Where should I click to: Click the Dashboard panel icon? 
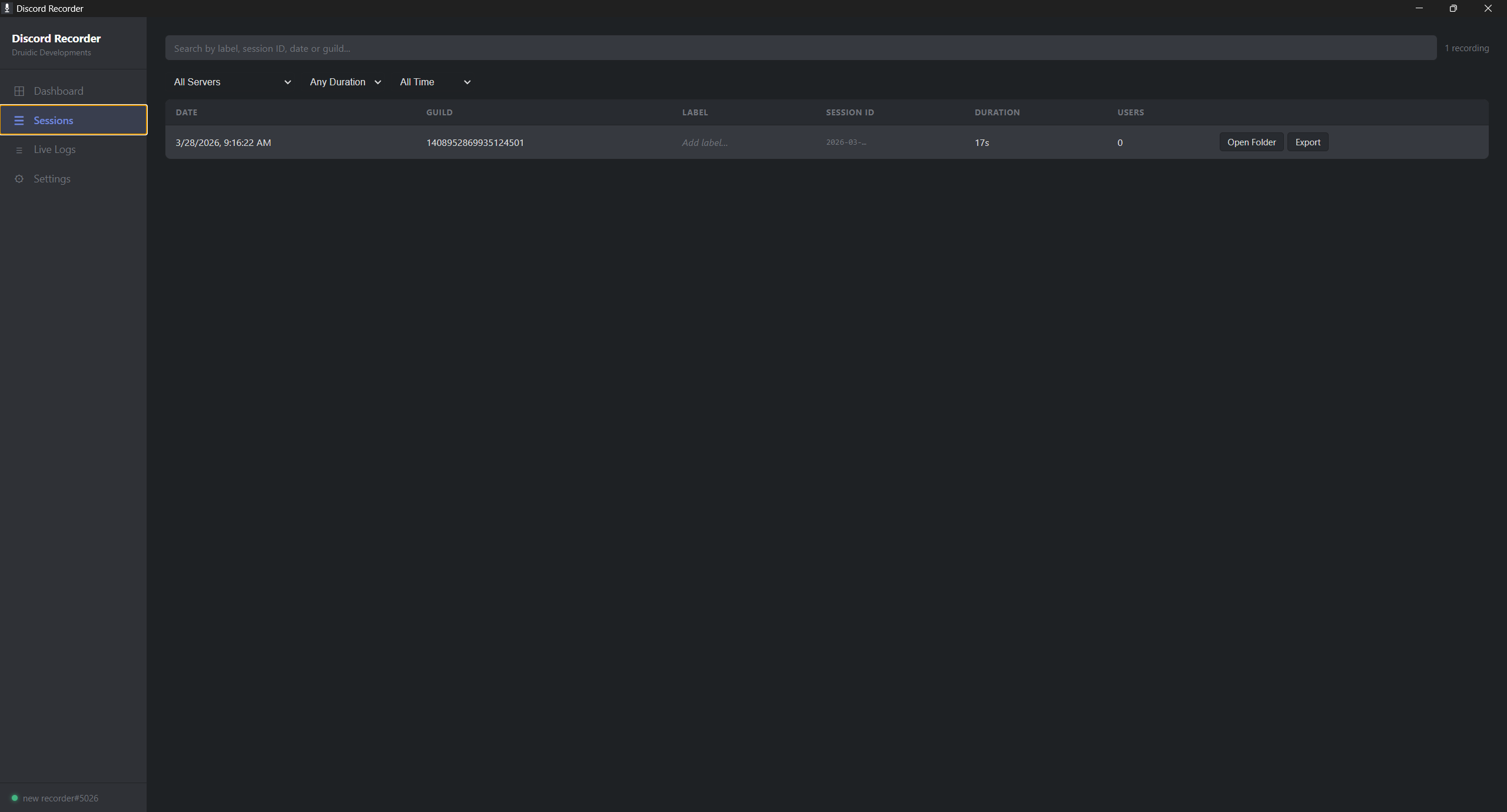tap(19, 91)
